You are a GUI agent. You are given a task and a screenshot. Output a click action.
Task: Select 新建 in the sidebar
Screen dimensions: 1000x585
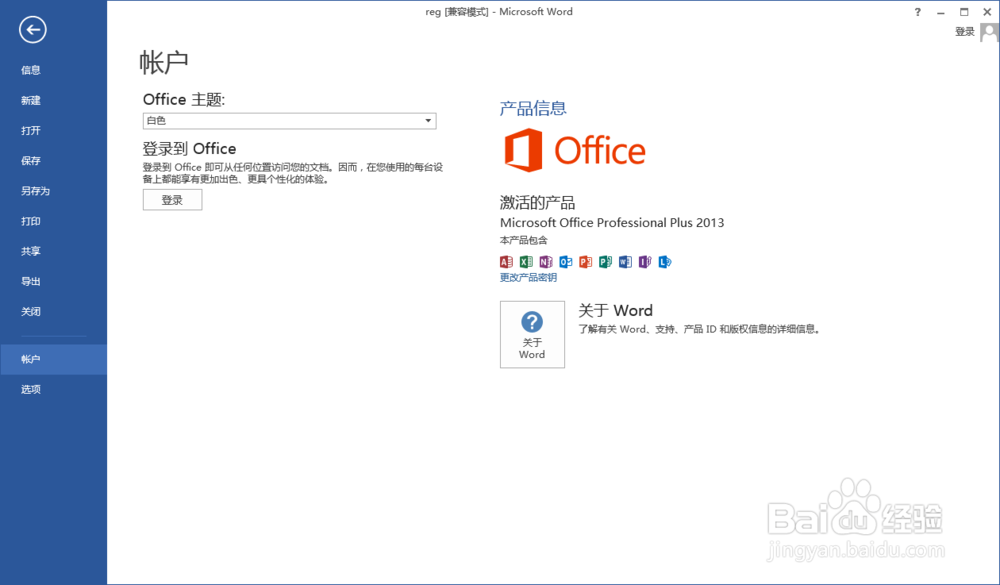pos(30,100)
